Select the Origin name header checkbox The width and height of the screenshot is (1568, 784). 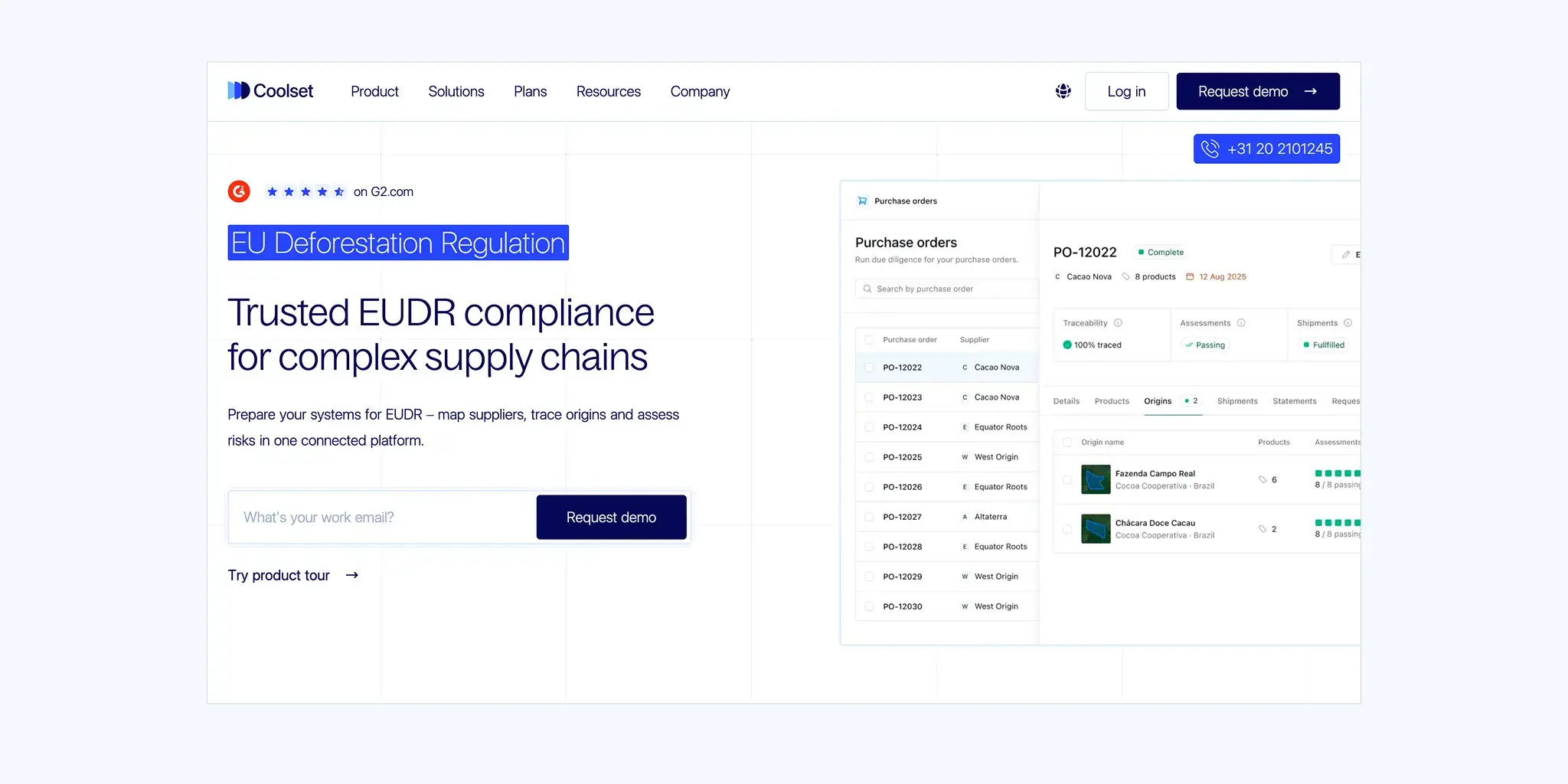(x=1067, y=442)
